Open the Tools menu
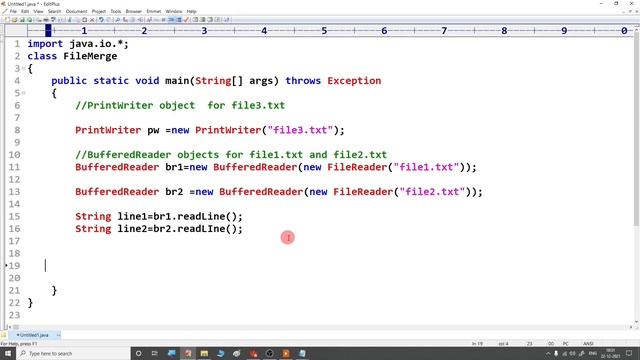Screen dimensions: 640x360 click(116, 11)
